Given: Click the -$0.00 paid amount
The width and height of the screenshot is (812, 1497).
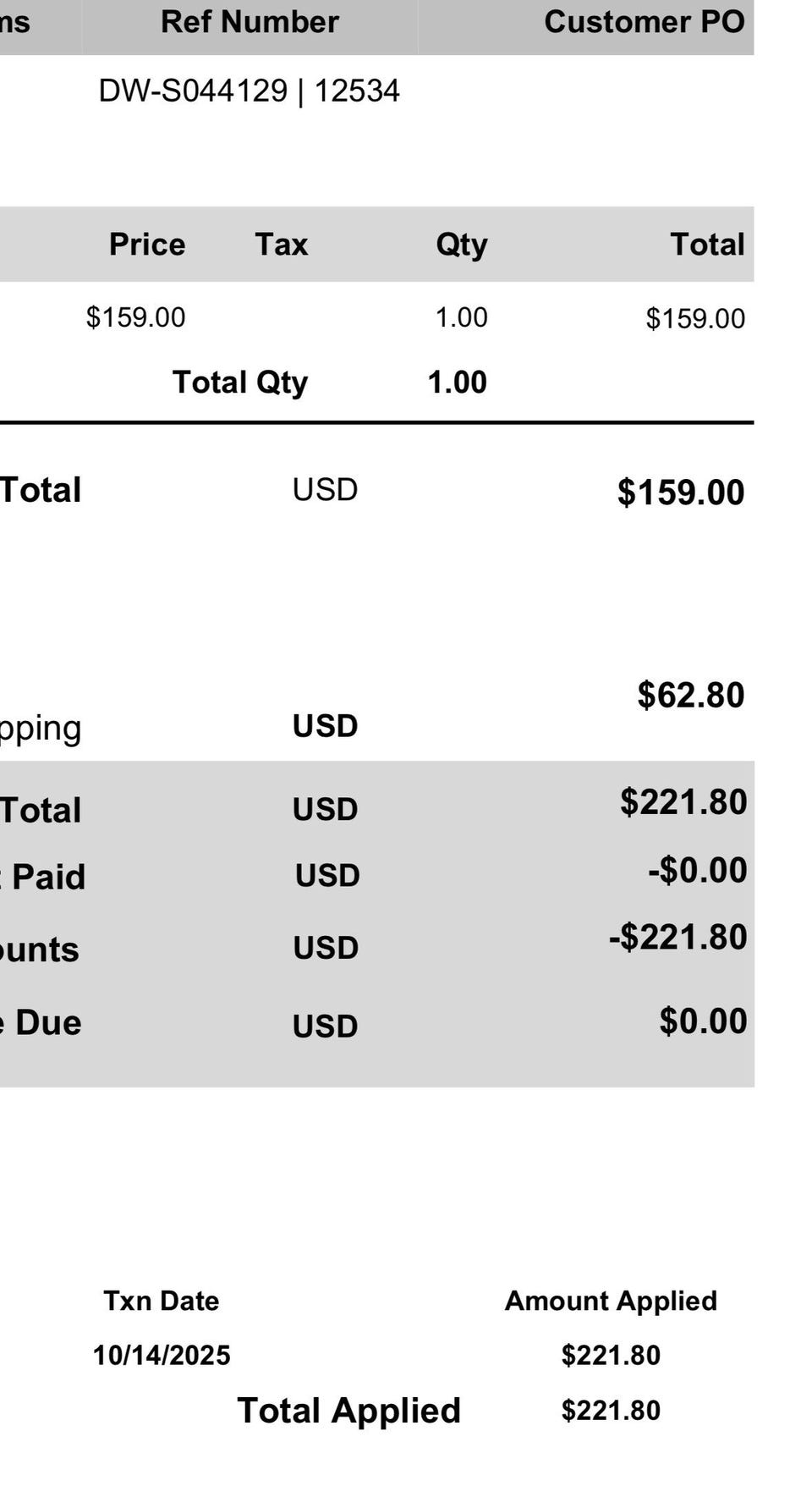Looking at the screenshot, I should point(698,870).
